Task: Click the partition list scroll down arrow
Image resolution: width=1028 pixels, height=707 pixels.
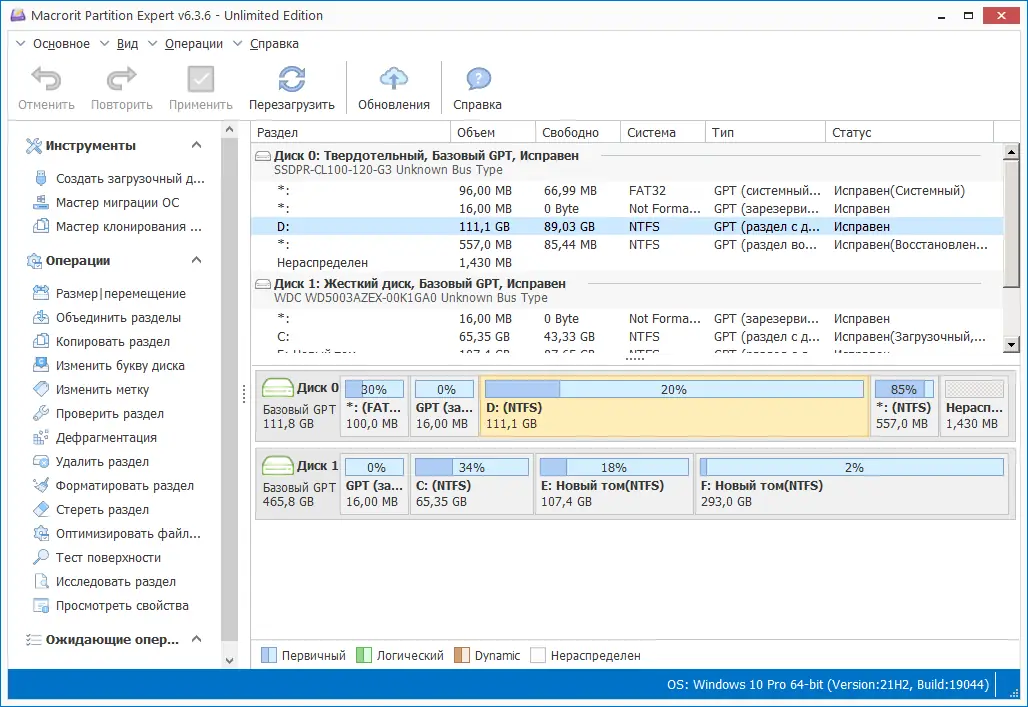Action: pos(1011,344)
